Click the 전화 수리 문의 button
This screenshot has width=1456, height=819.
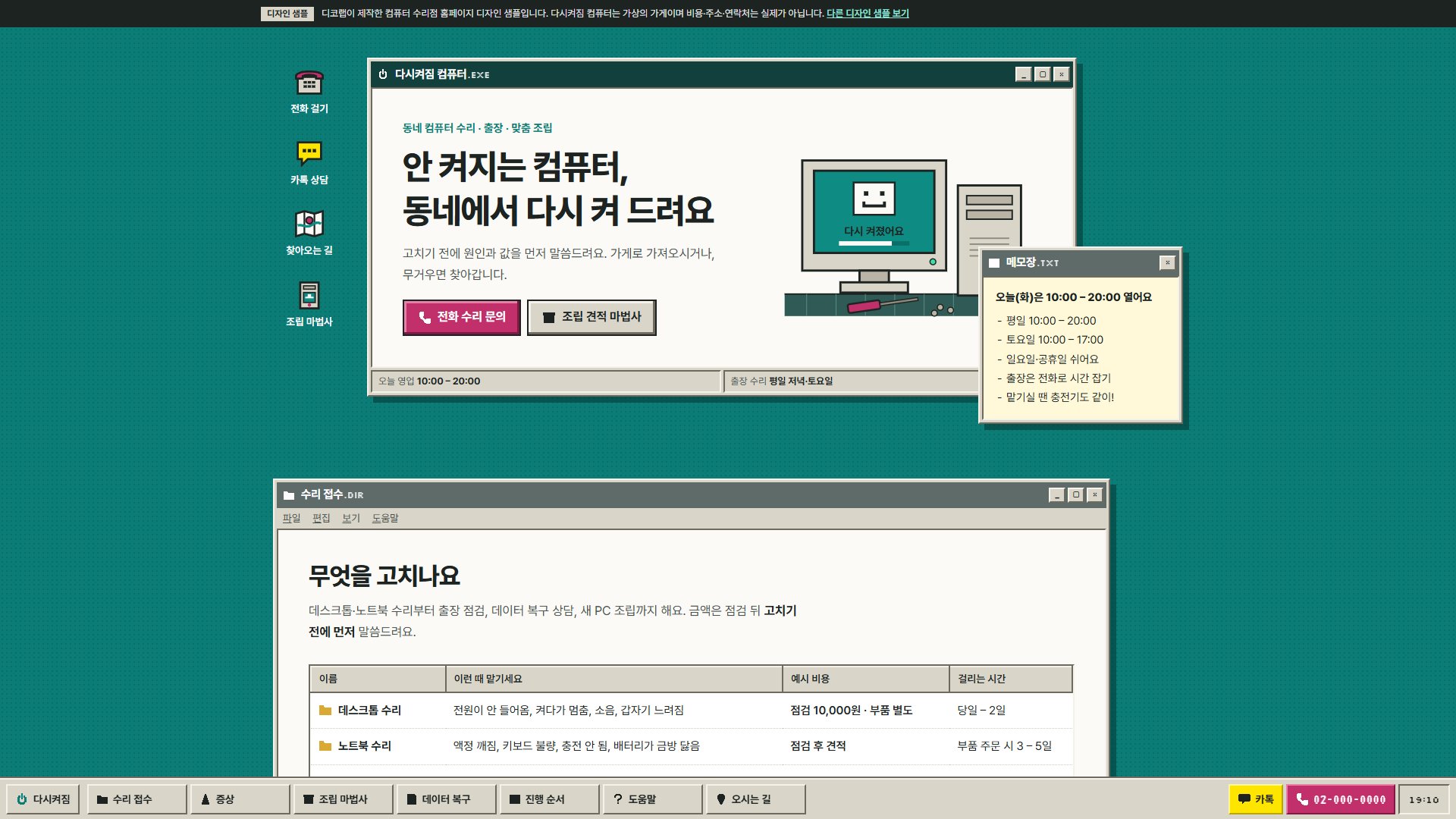461,317
